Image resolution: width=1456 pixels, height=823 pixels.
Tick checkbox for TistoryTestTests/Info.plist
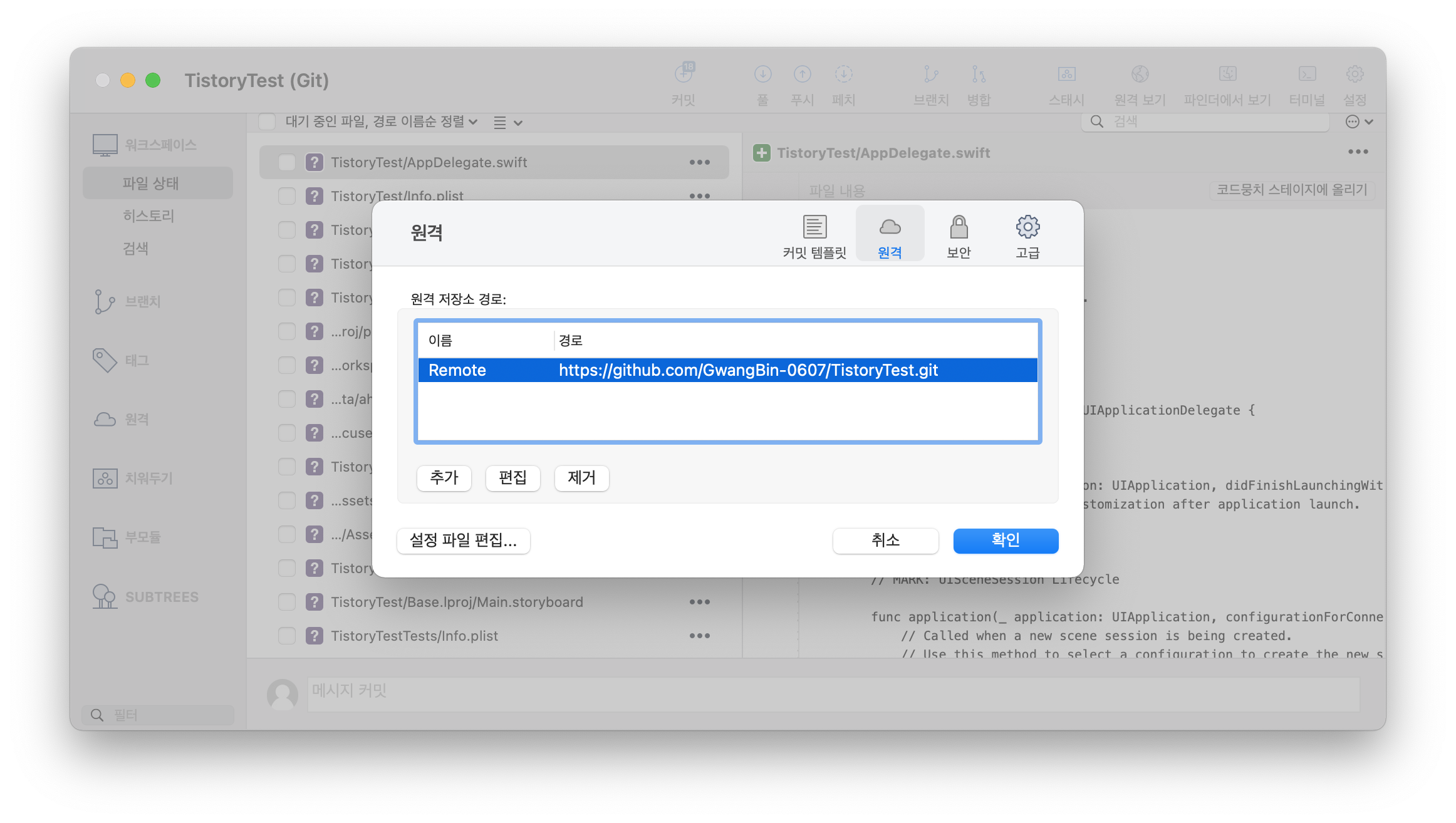click(287, 636)
